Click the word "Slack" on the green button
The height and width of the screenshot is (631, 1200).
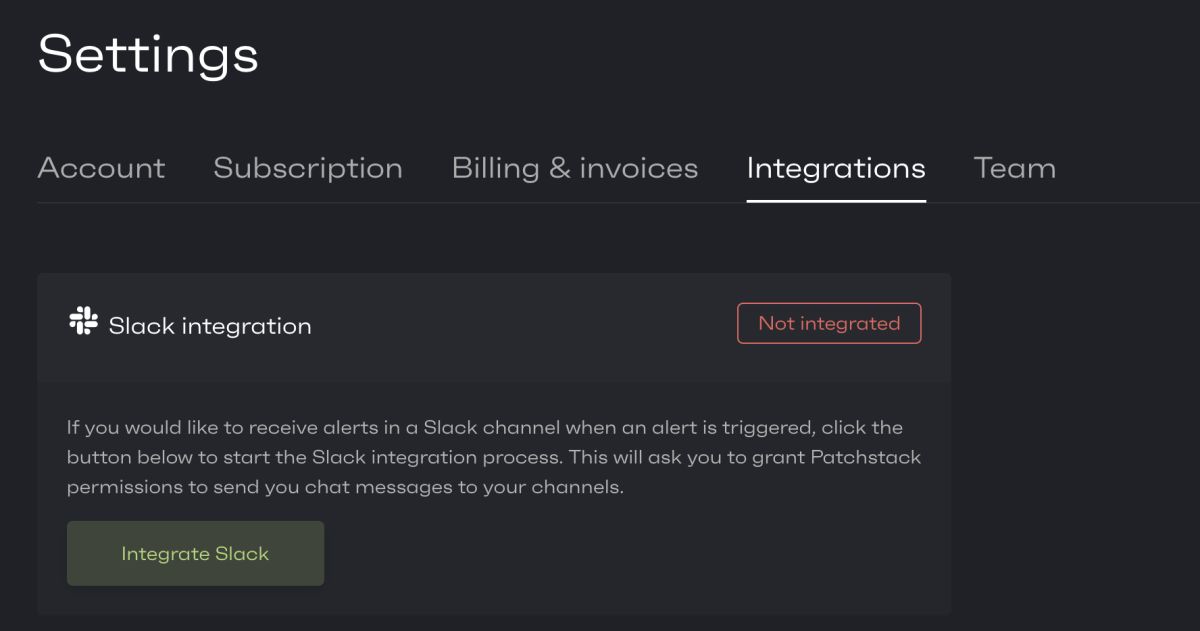point(243,554)
